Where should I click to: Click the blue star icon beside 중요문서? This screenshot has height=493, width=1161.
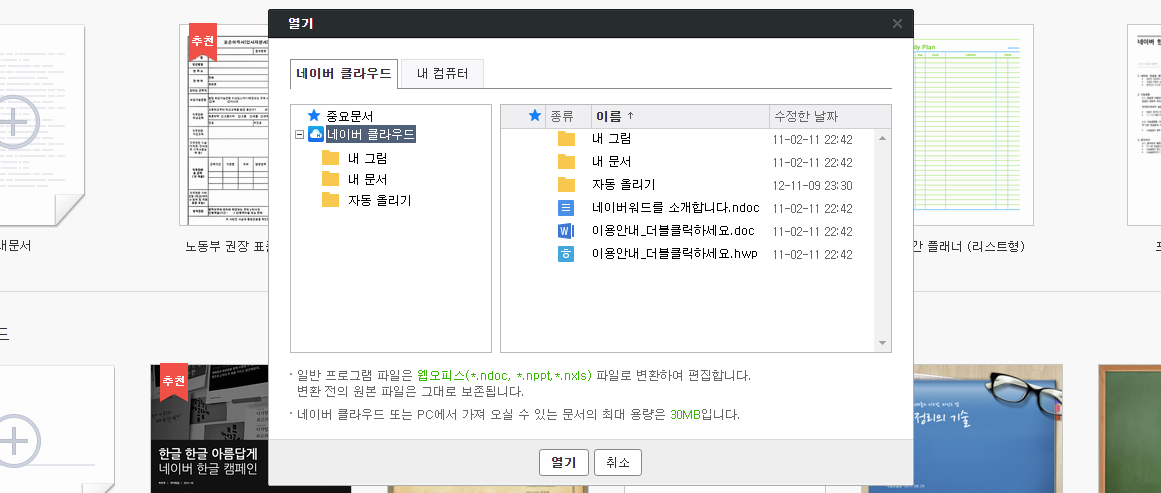pos(314,116)
